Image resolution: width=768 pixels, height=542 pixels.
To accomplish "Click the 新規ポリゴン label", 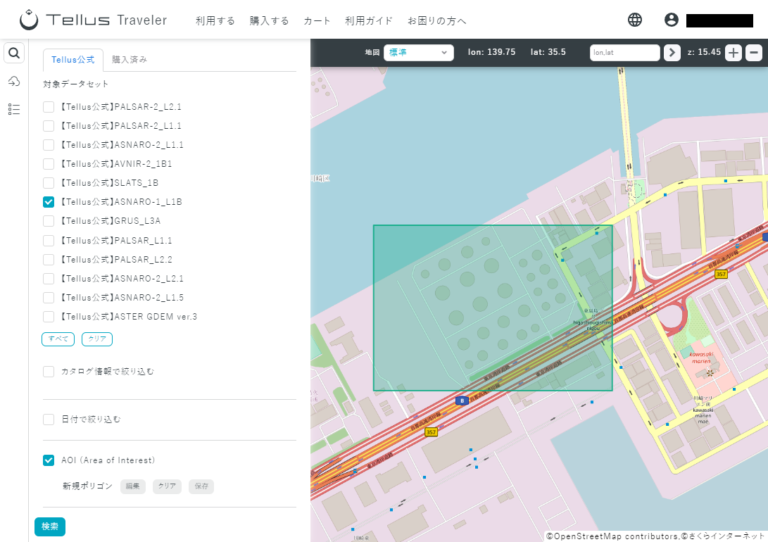I will coord(87,486).
